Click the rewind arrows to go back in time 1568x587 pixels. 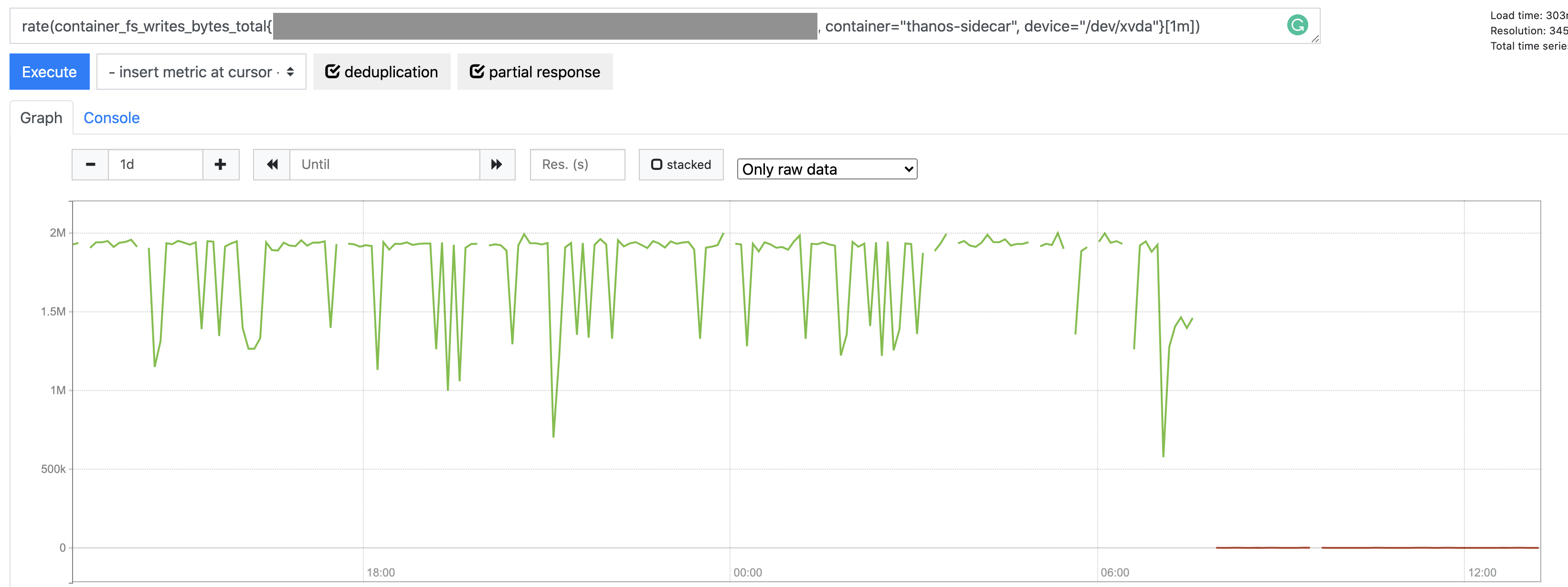[x=272, y=164]
